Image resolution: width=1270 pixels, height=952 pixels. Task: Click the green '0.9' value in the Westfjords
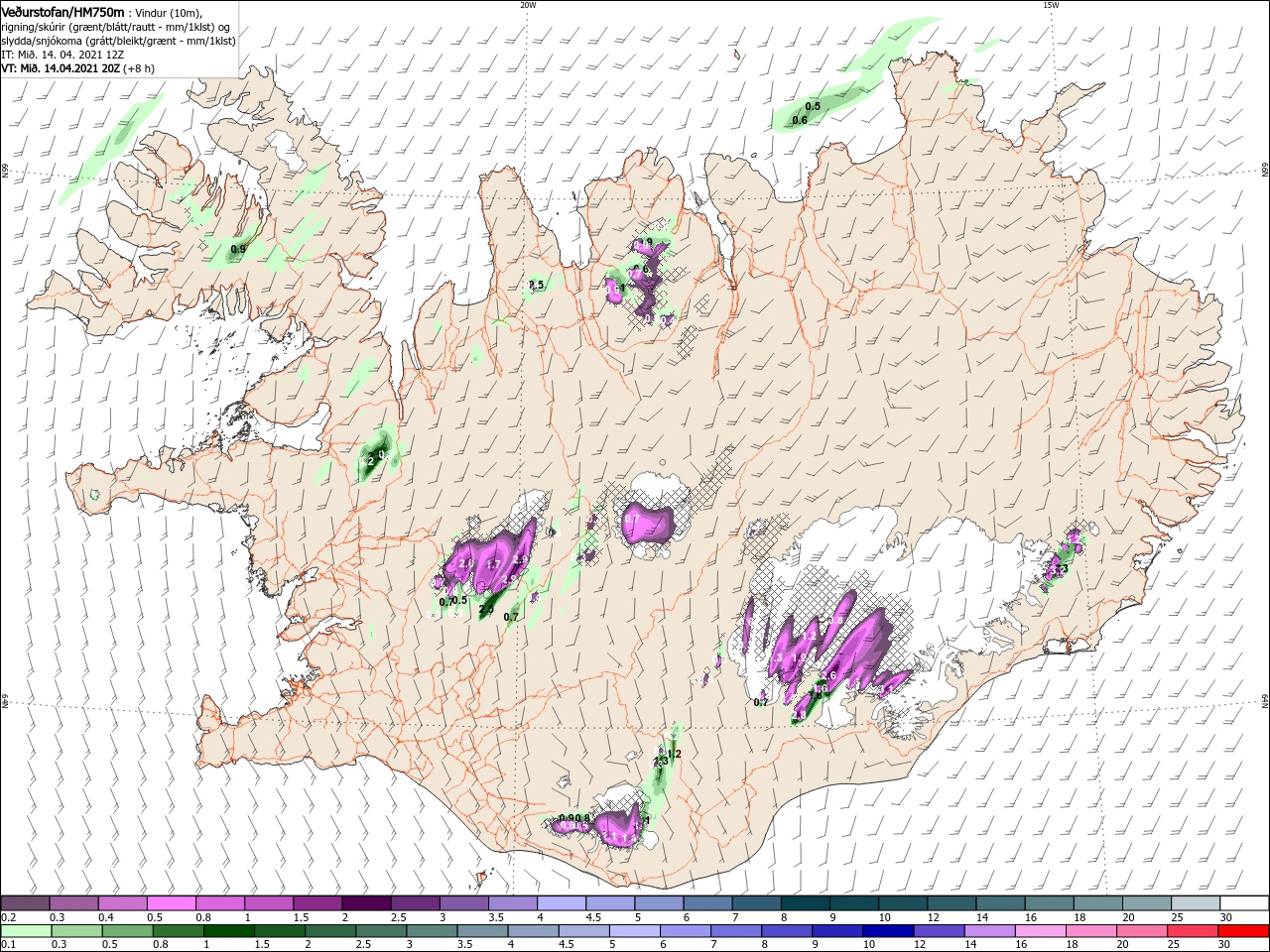point(238,249)
